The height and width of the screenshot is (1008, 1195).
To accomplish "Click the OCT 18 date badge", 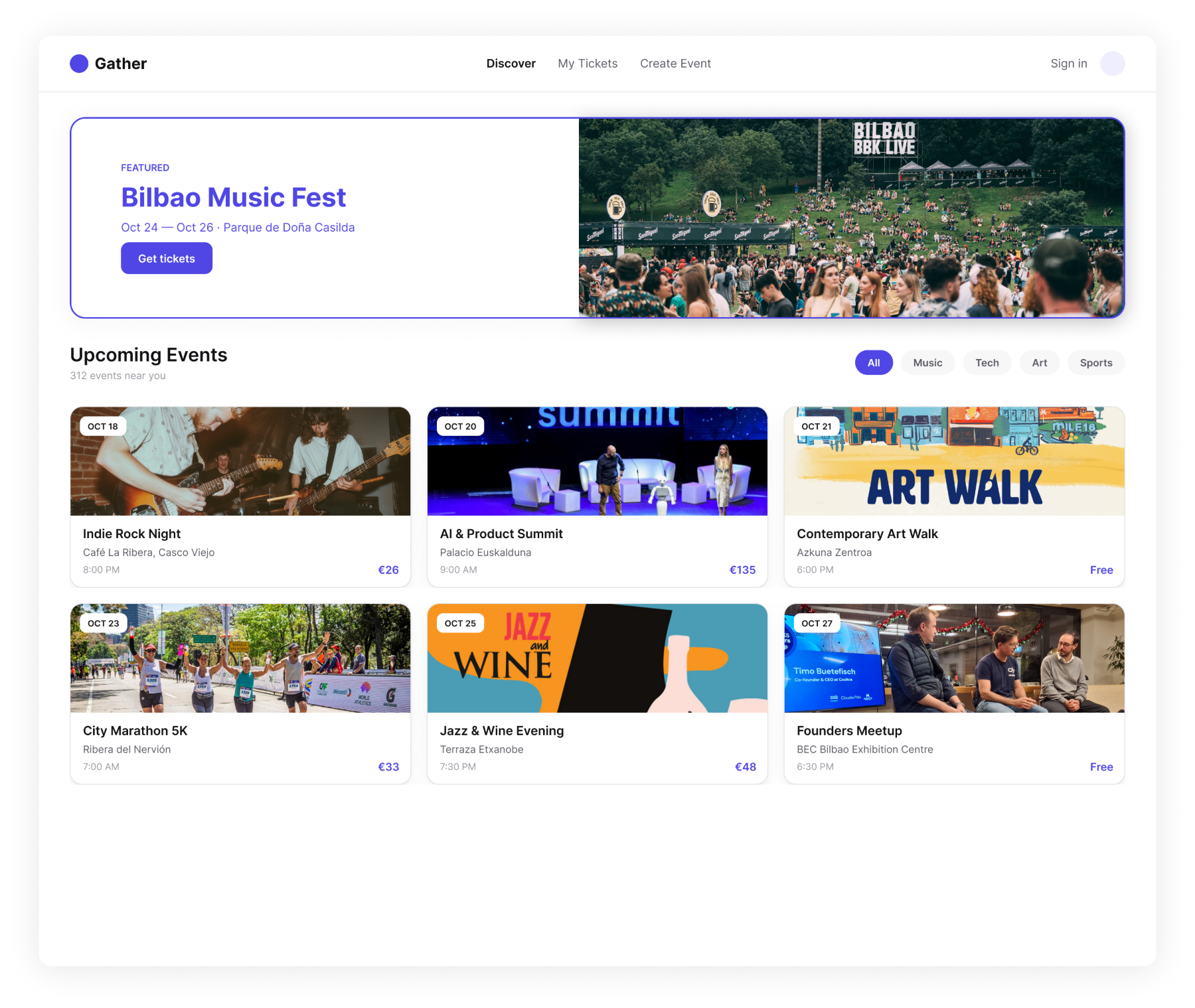I will tap(103, 426).
